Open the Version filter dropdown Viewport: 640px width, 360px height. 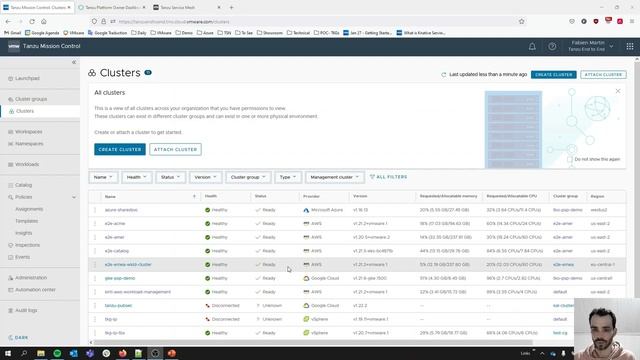point(205,177)
